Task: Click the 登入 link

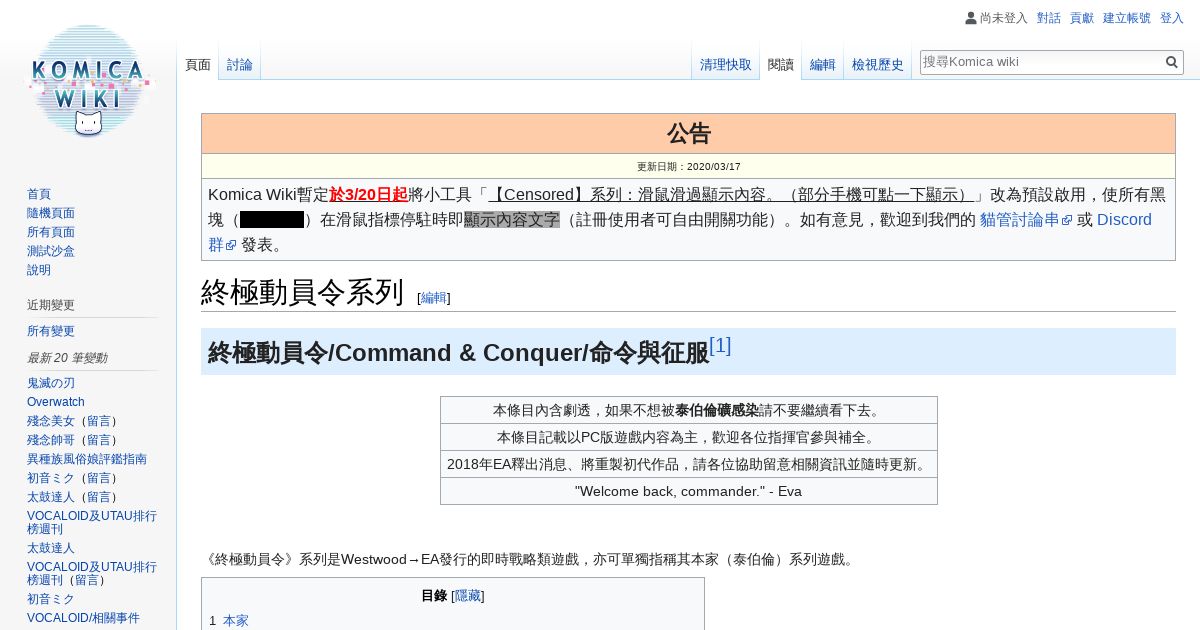Action: (1172, 18)
